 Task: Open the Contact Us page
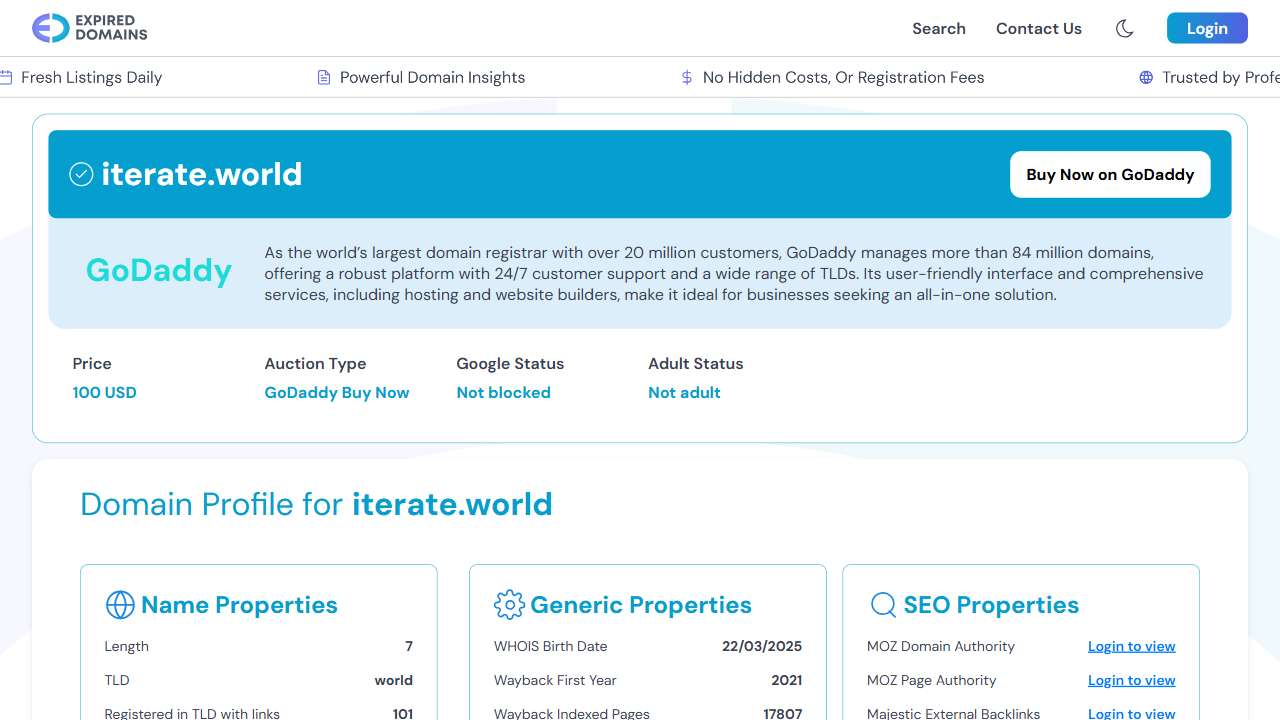[1039, 29]
